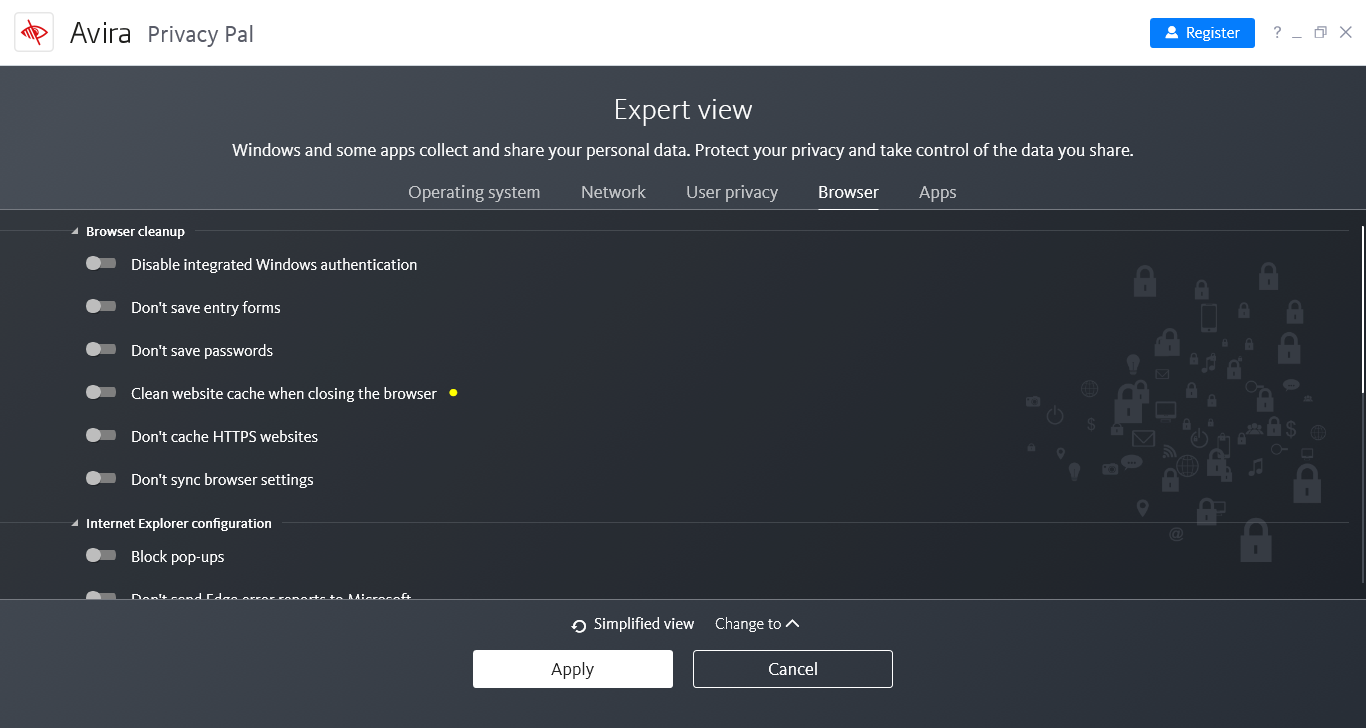
Task: Collapse the Browser cleanup section
Action: tap(75, 232)
